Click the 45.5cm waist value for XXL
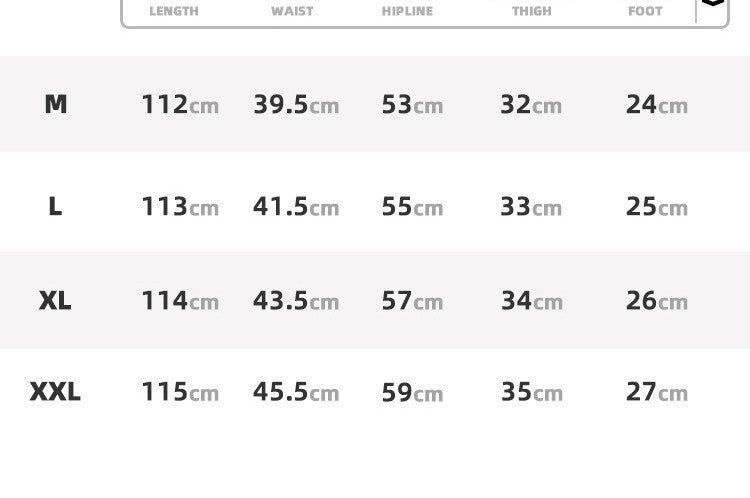This screenshot has width=750, height=498. [x=296, y=392]
